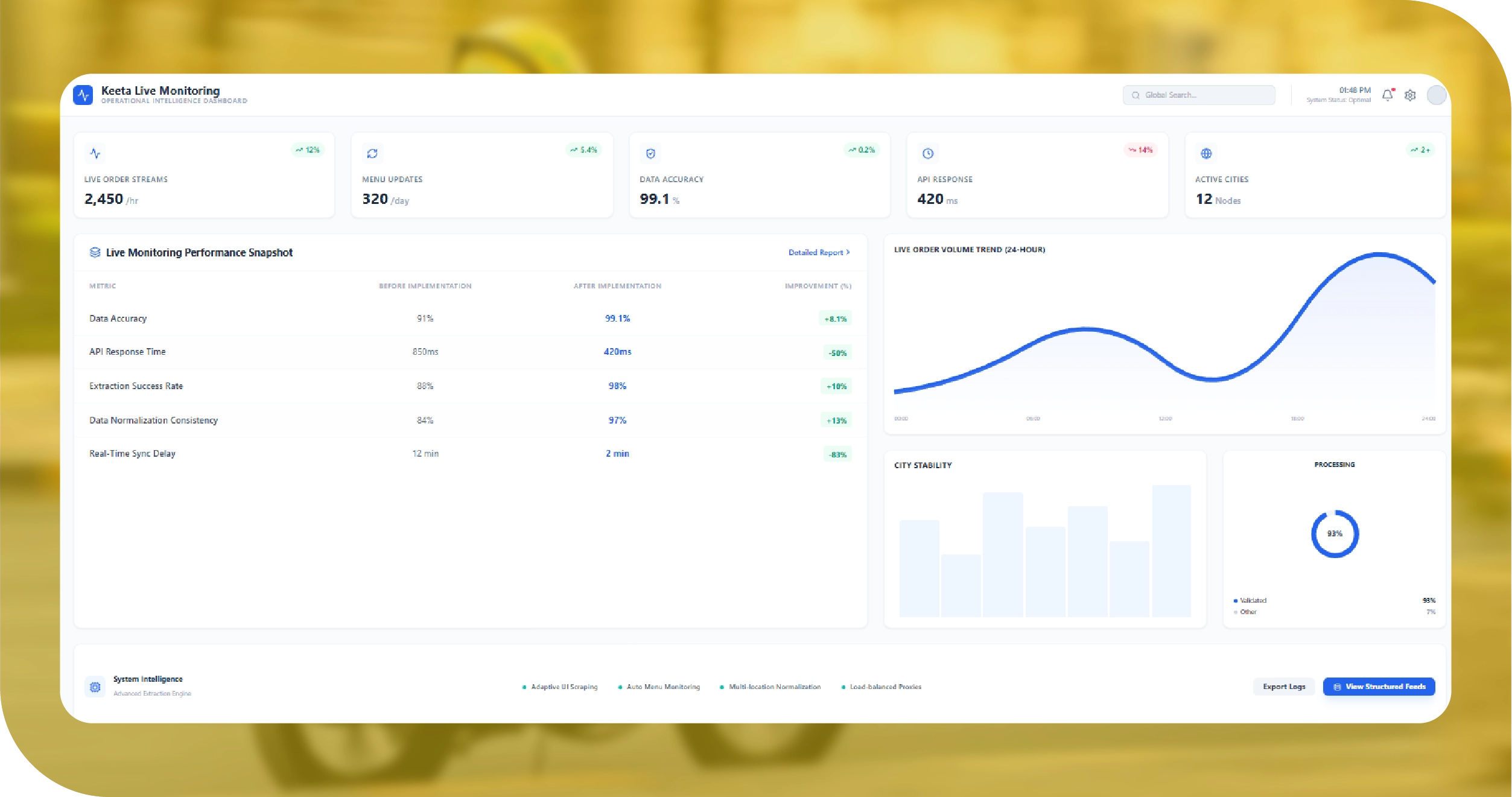Click the tallest City Stability bar
The image size is (1512, 797).
click(1171, 549)
